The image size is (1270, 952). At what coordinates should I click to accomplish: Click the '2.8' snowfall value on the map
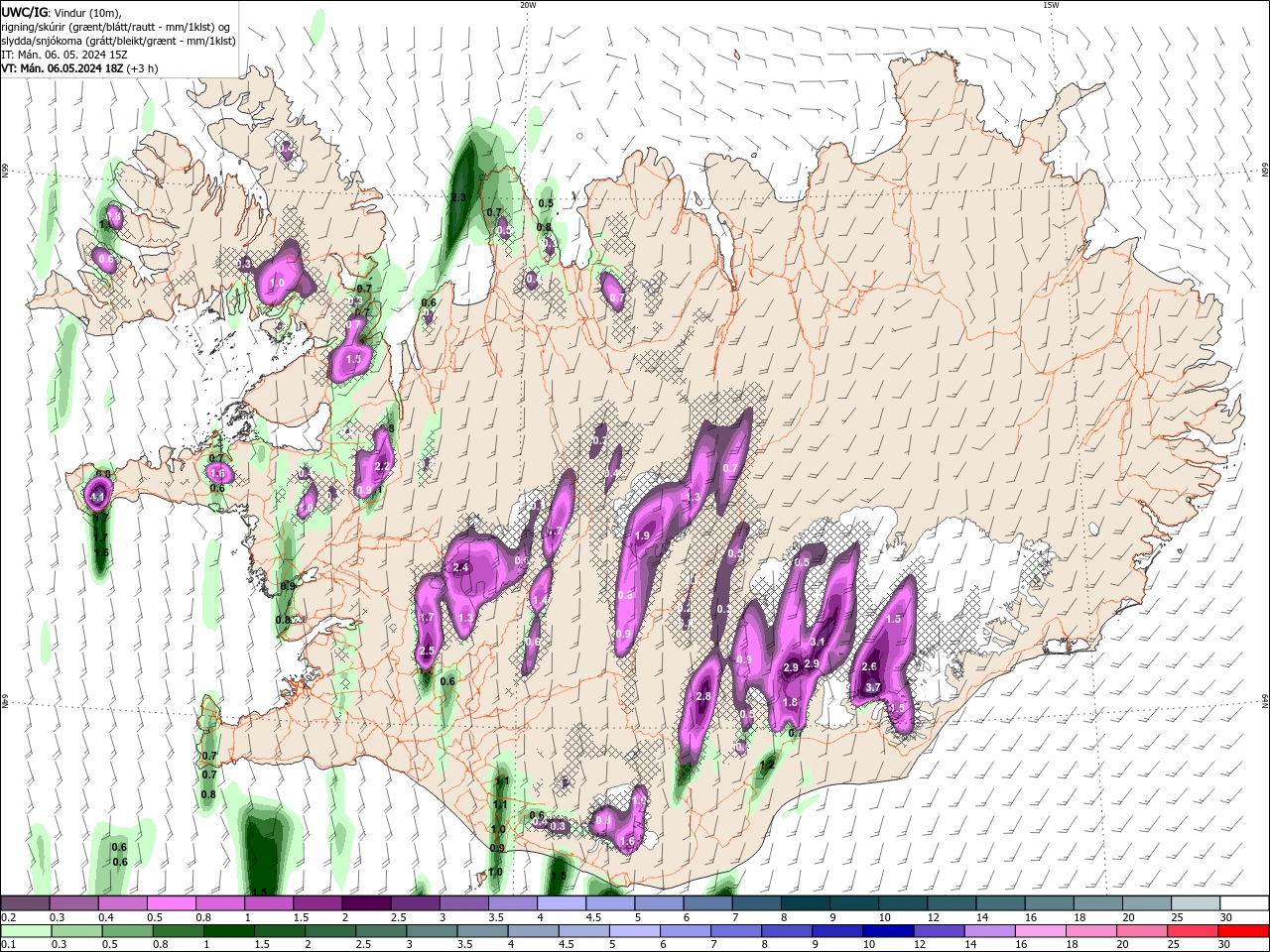tap(703, 697)
